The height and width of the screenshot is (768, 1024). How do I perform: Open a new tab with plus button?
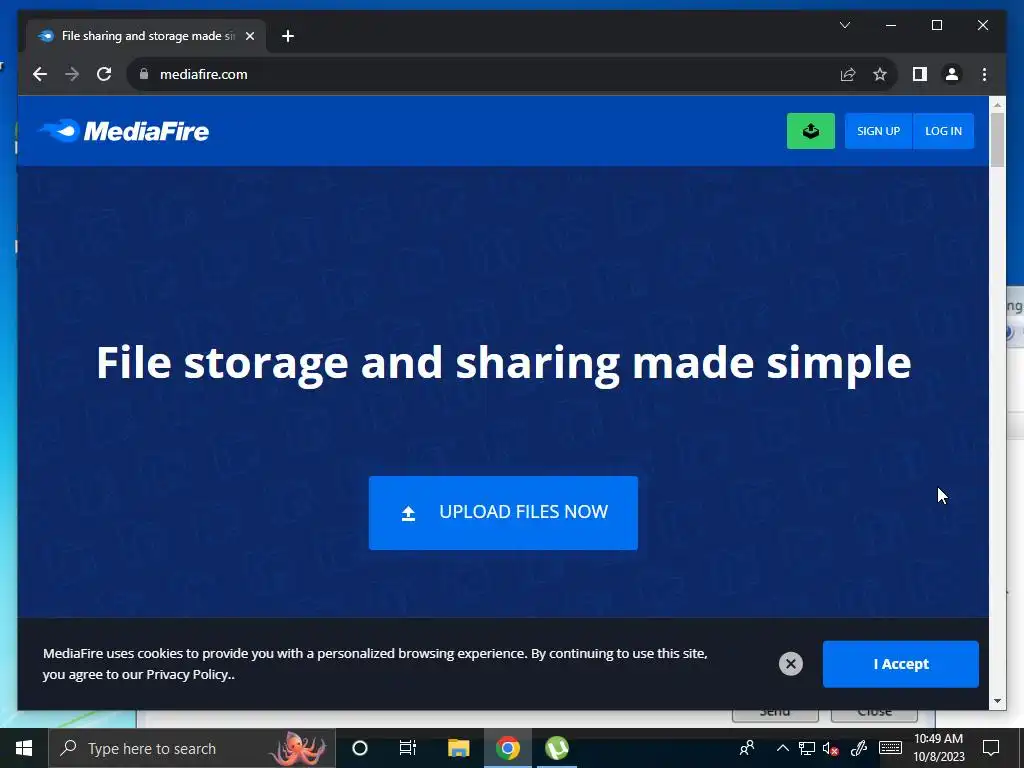click(x=288, y=36)
